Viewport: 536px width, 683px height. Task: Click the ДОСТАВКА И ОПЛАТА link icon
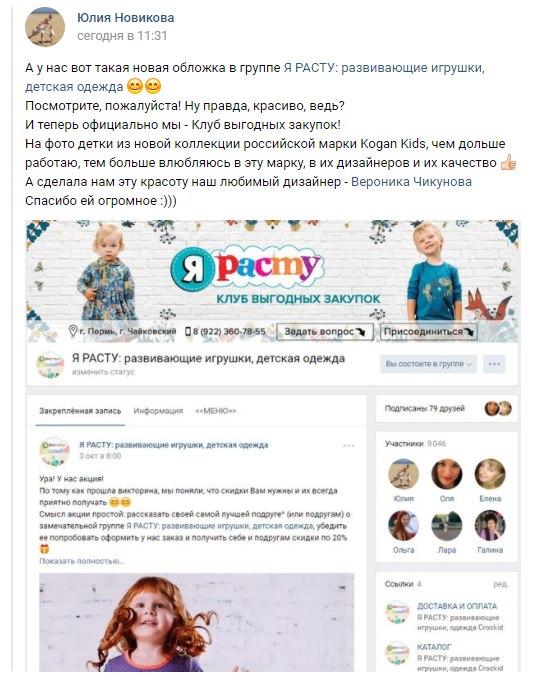[397, 612]
